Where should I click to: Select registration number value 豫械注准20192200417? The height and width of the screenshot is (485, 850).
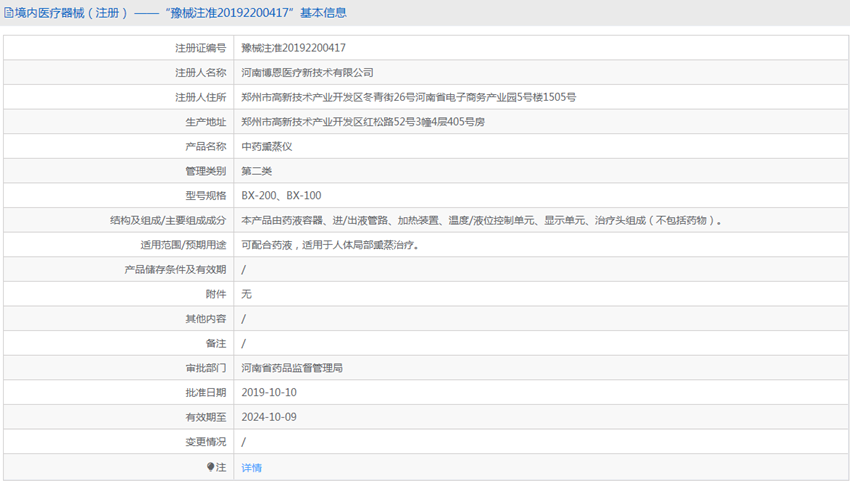(x=293, y=48)
